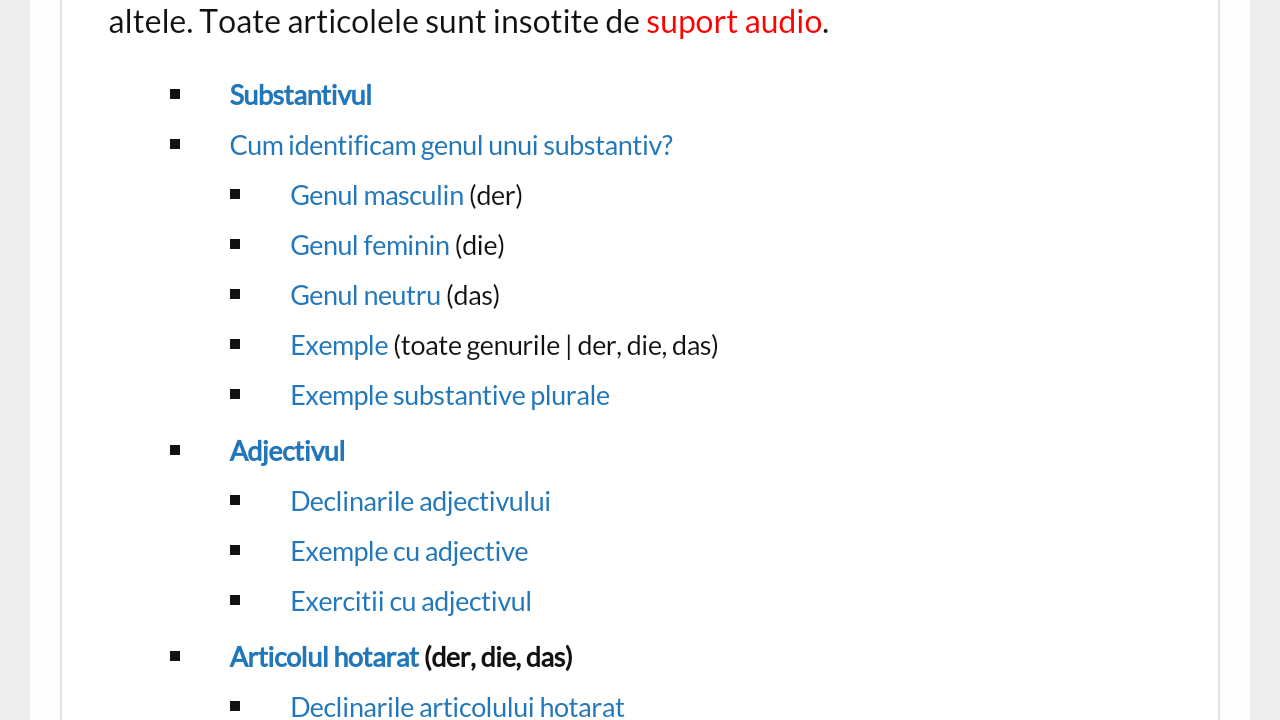Visit the Genul neutru page
The height and width of the screenshot is (720, 1280).
[x=365, y=295]
